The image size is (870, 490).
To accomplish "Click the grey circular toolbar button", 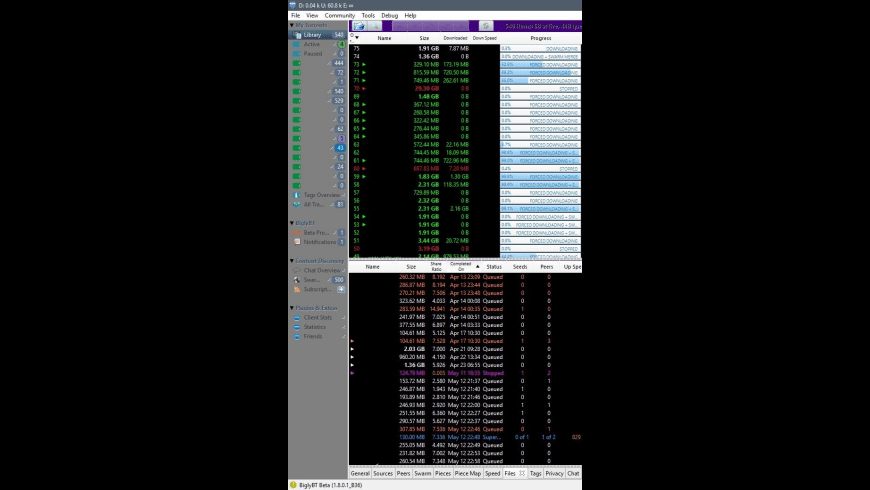I will point(485,26).
